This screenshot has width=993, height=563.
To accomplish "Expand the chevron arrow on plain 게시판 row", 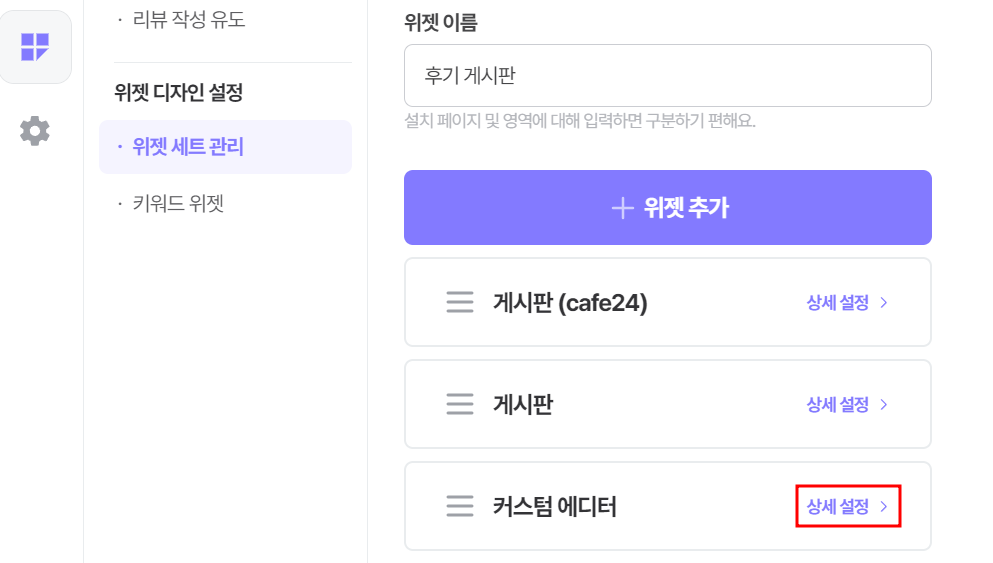I will click(x=884, y=405).
